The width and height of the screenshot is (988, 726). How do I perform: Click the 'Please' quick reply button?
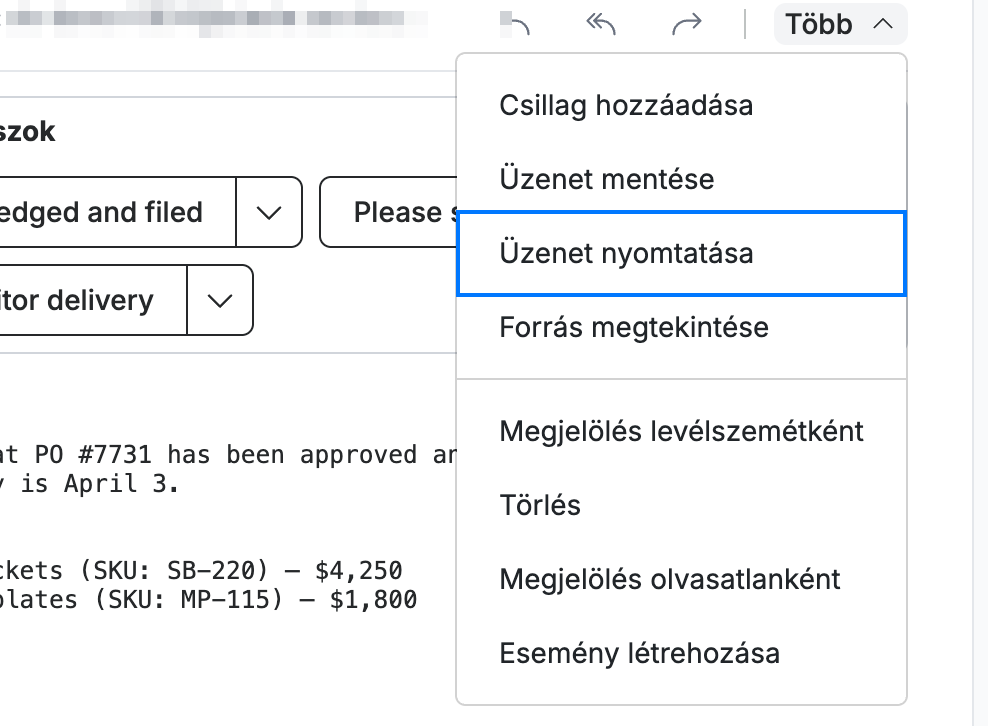pos(389,212)
